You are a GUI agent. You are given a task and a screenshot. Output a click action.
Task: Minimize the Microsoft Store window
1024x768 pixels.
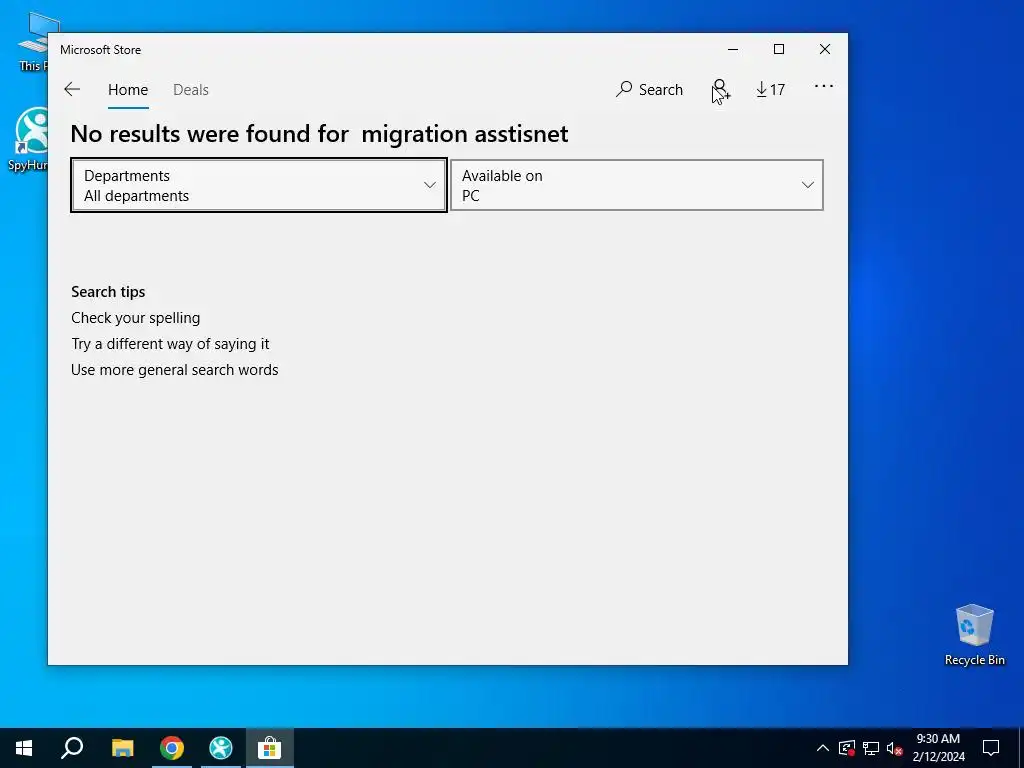733,50
